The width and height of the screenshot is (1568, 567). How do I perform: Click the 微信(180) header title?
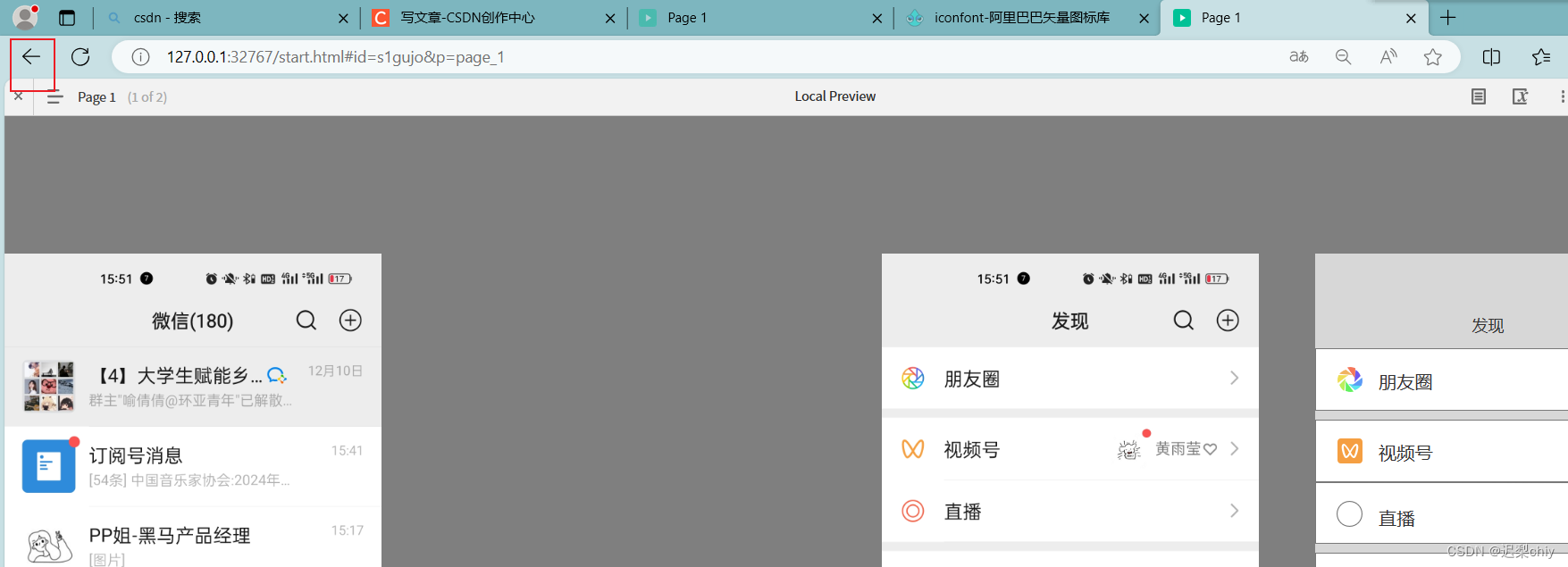point(193,321)
